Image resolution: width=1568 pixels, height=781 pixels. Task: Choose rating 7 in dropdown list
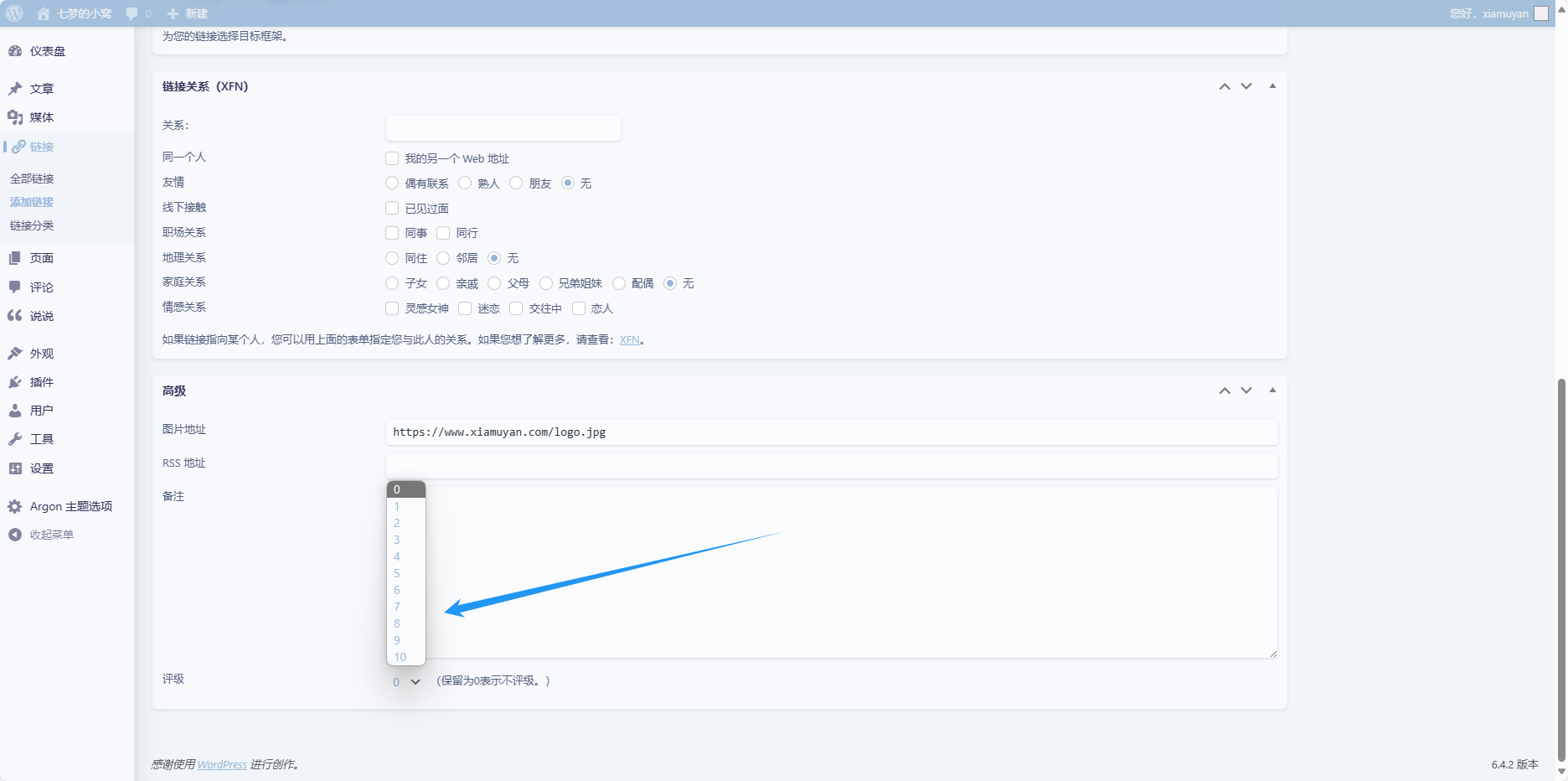[406, 607]
